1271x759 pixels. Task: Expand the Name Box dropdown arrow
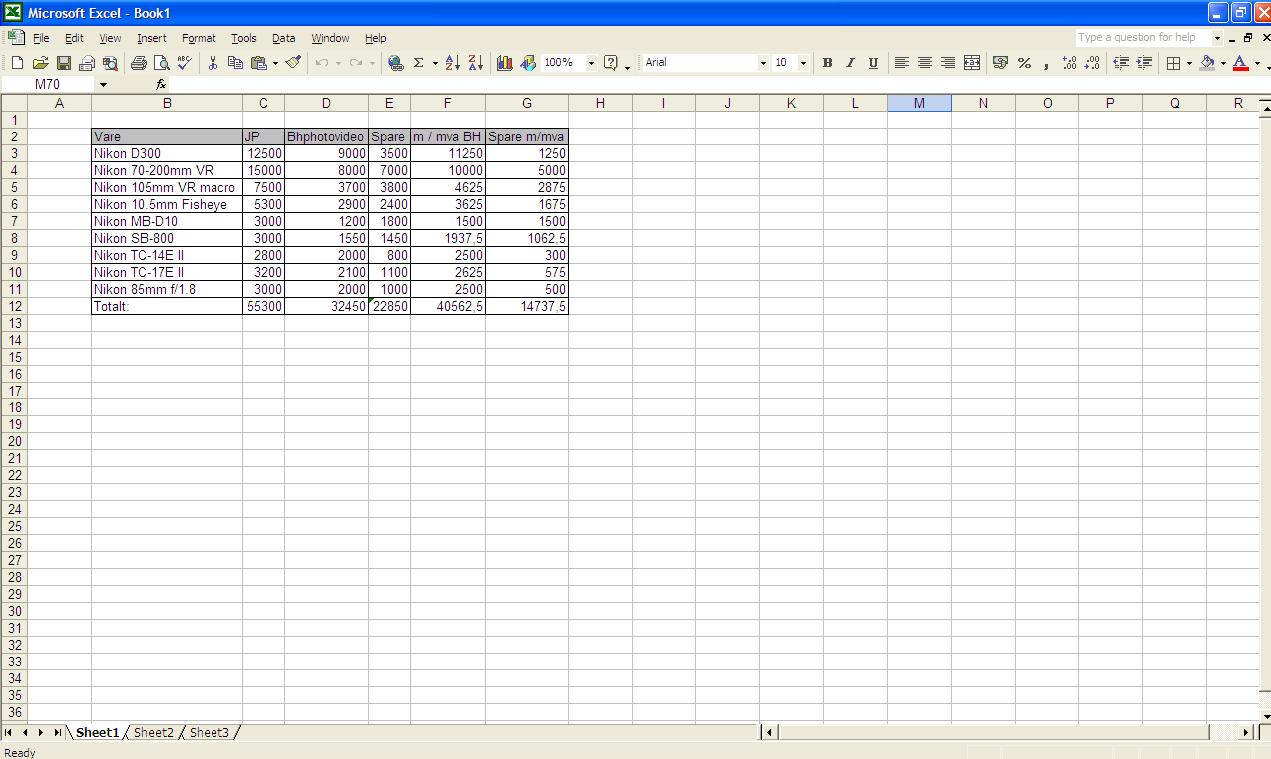tap(102, 85)
